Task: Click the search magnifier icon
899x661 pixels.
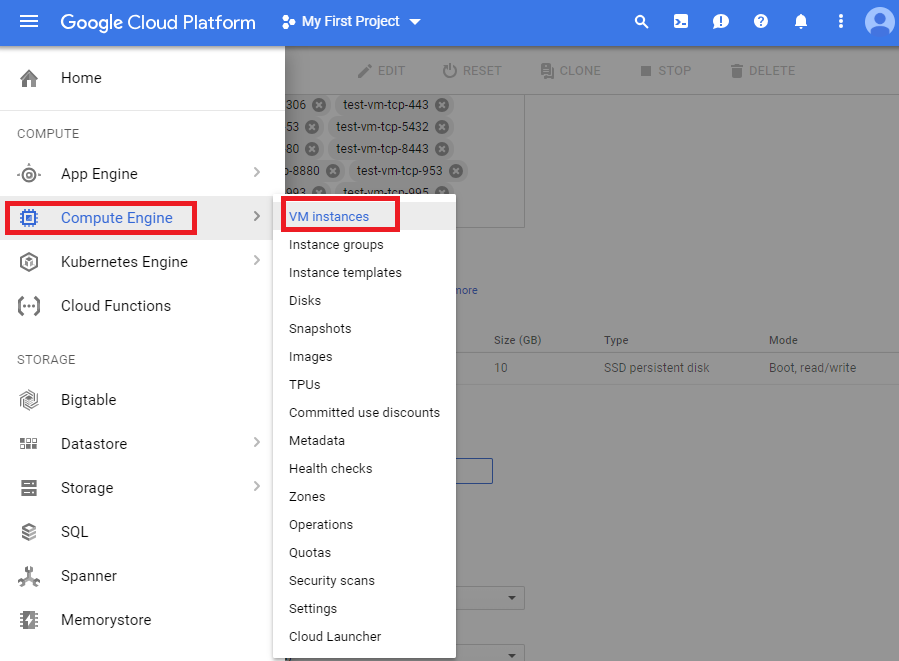Action: pos(642,21)
